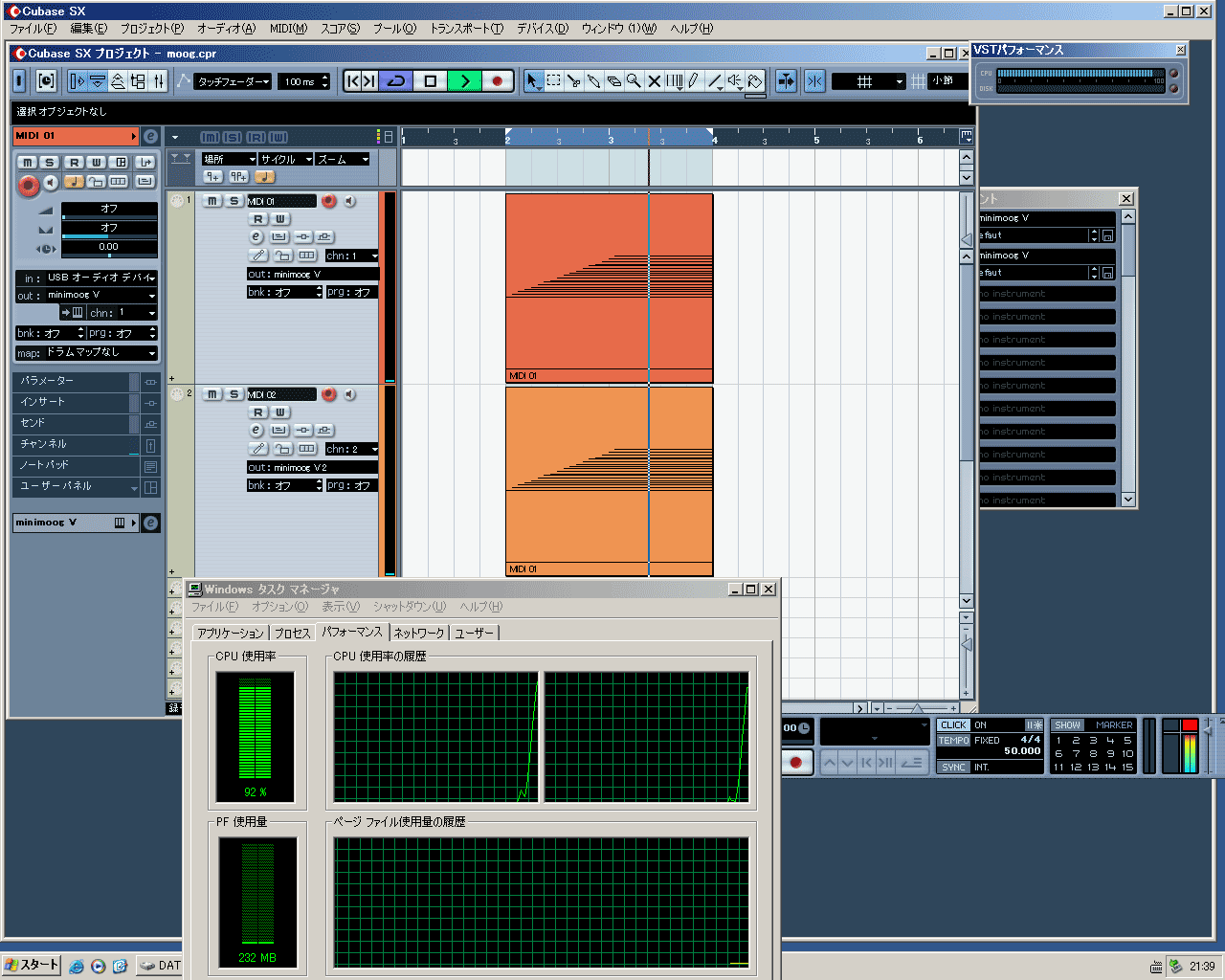Select the Glue tube tool

[x=594, y=81]
